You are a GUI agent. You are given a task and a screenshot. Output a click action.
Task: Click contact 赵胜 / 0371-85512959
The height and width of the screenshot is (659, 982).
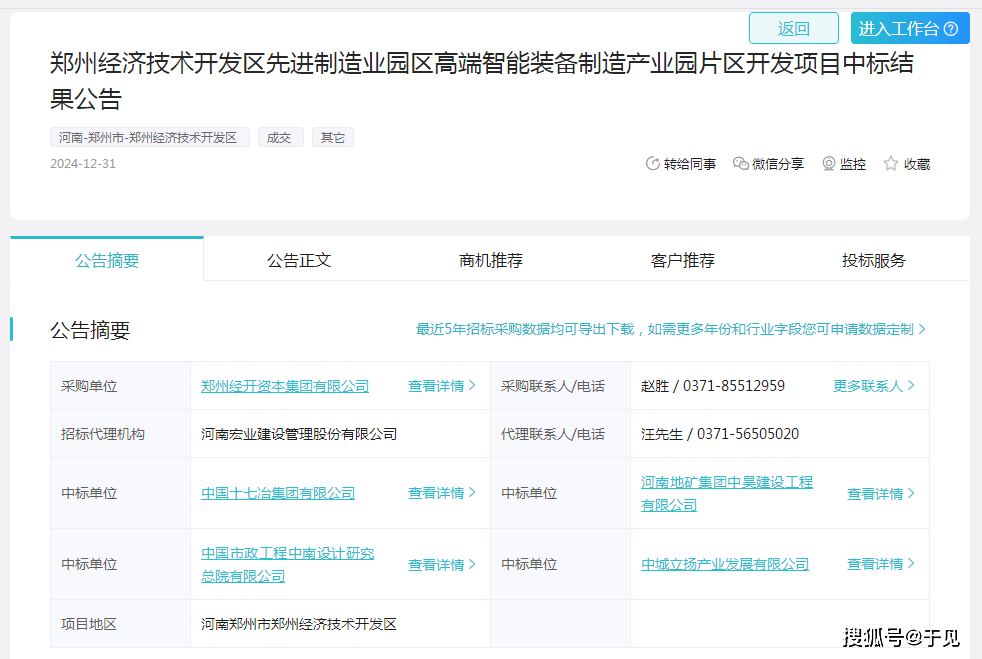point(713,386)
